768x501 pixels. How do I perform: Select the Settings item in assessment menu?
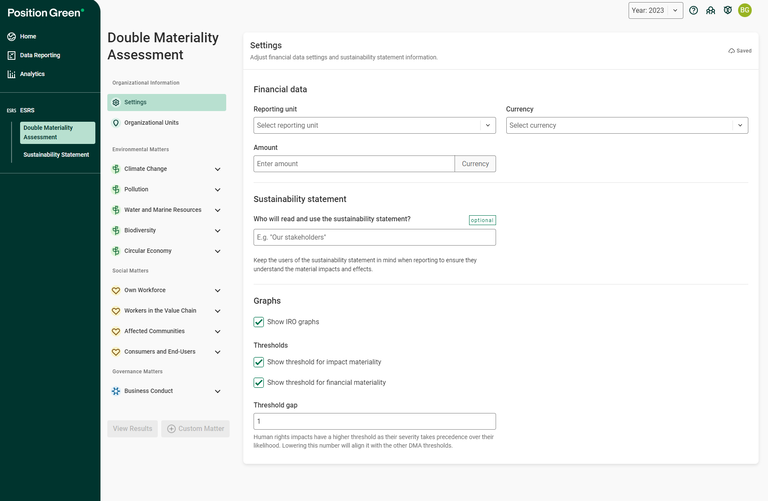coord(166,102)
